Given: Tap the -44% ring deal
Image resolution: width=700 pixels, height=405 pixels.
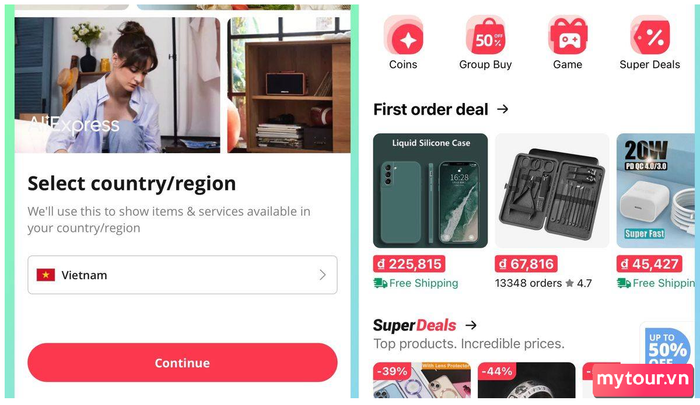Looking at the screenshot, I should click(527, 380).
